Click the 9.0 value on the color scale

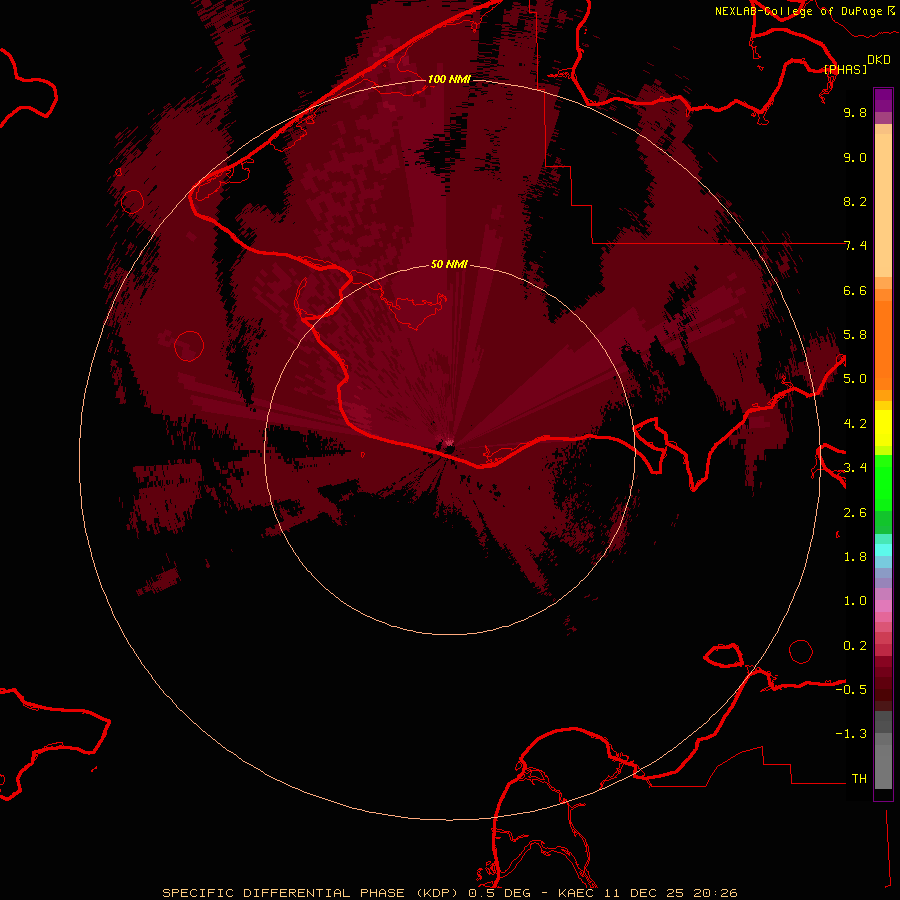pyautogui.click(x=855, y=158)
